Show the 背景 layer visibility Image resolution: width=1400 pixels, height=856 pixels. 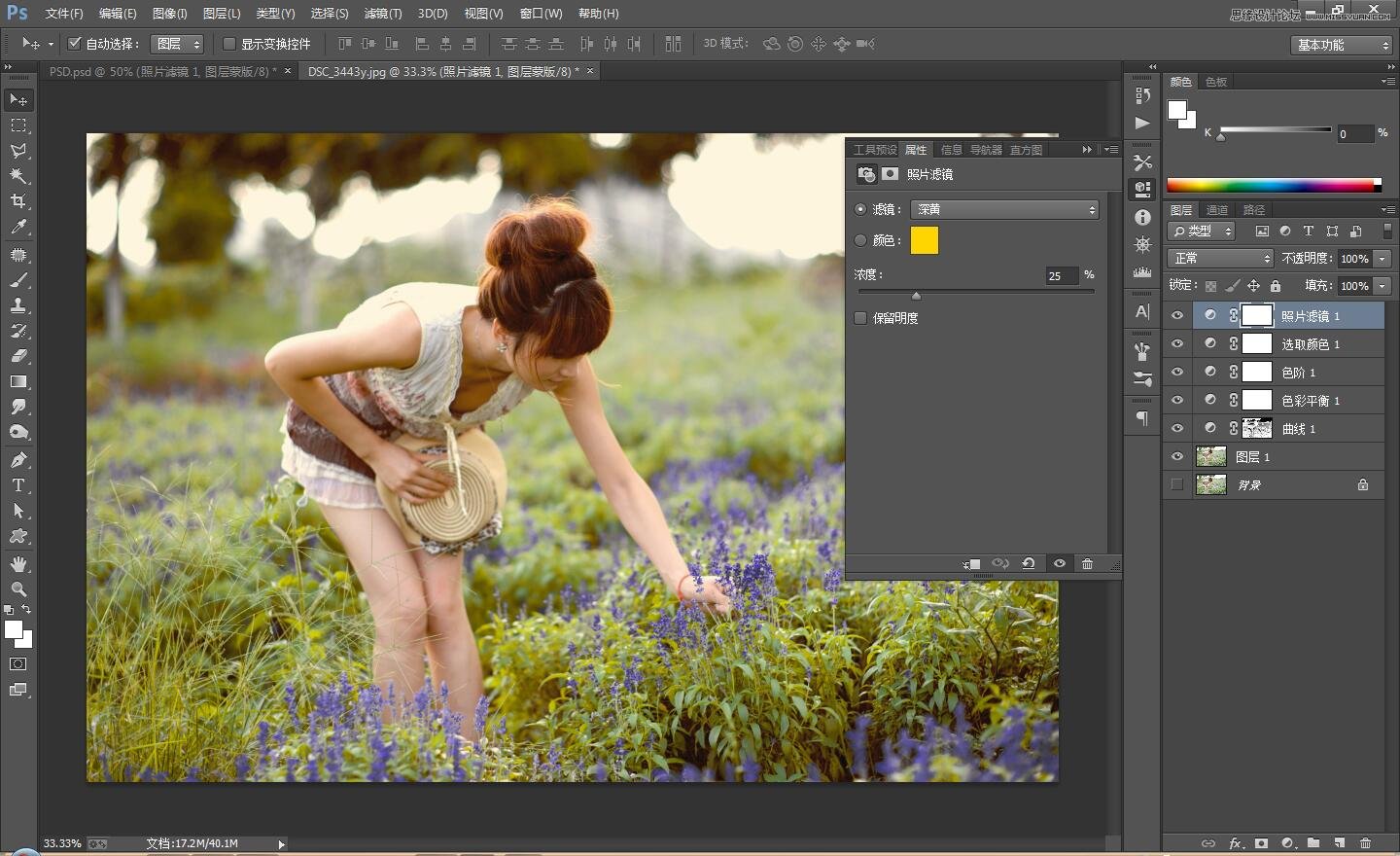(1177, 483)
